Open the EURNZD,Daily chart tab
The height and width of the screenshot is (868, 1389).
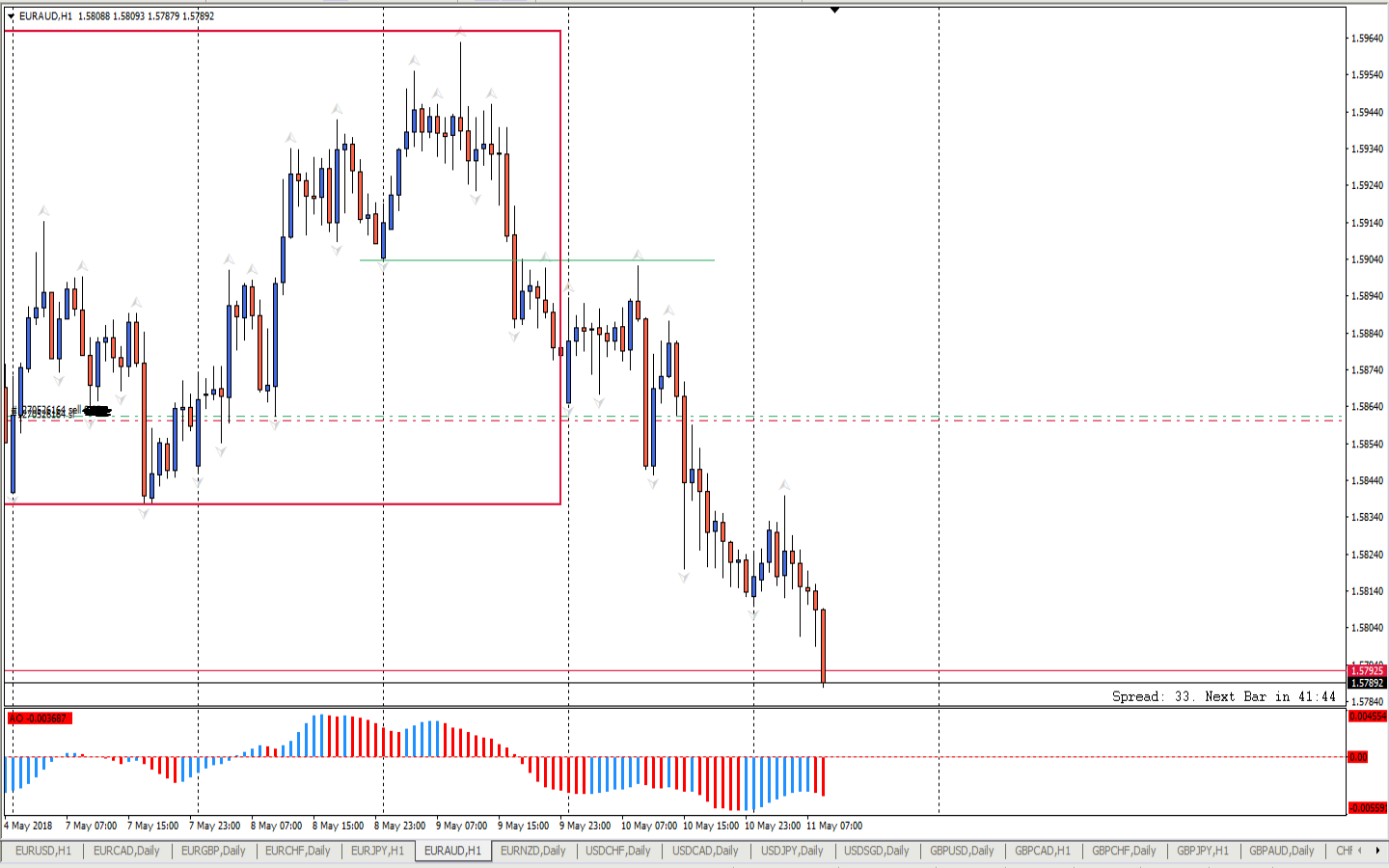[x=532, y=851]
